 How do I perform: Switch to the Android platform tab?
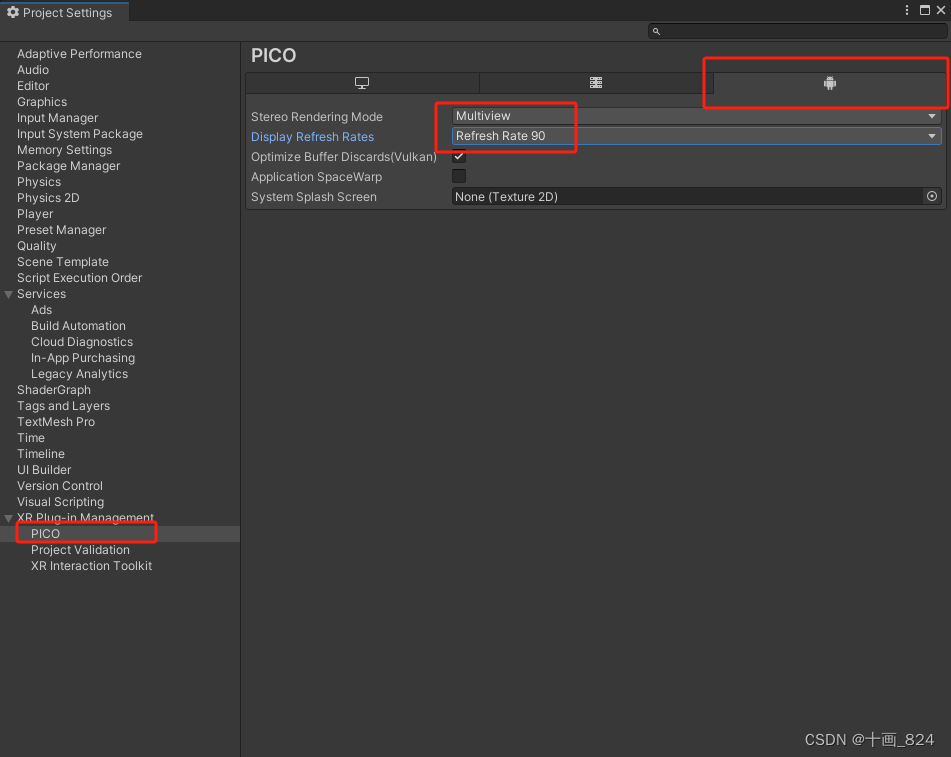(830, 83)
